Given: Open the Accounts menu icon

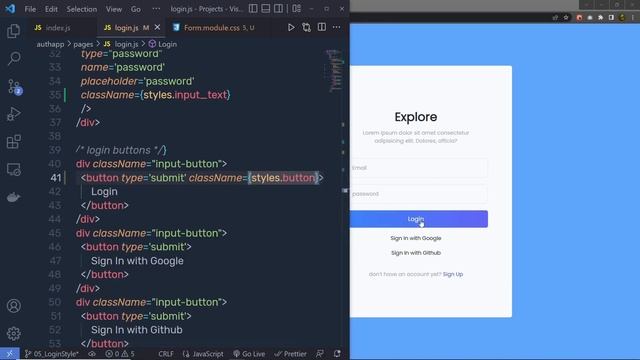Looking at the screenshot, I should (13, 306).
